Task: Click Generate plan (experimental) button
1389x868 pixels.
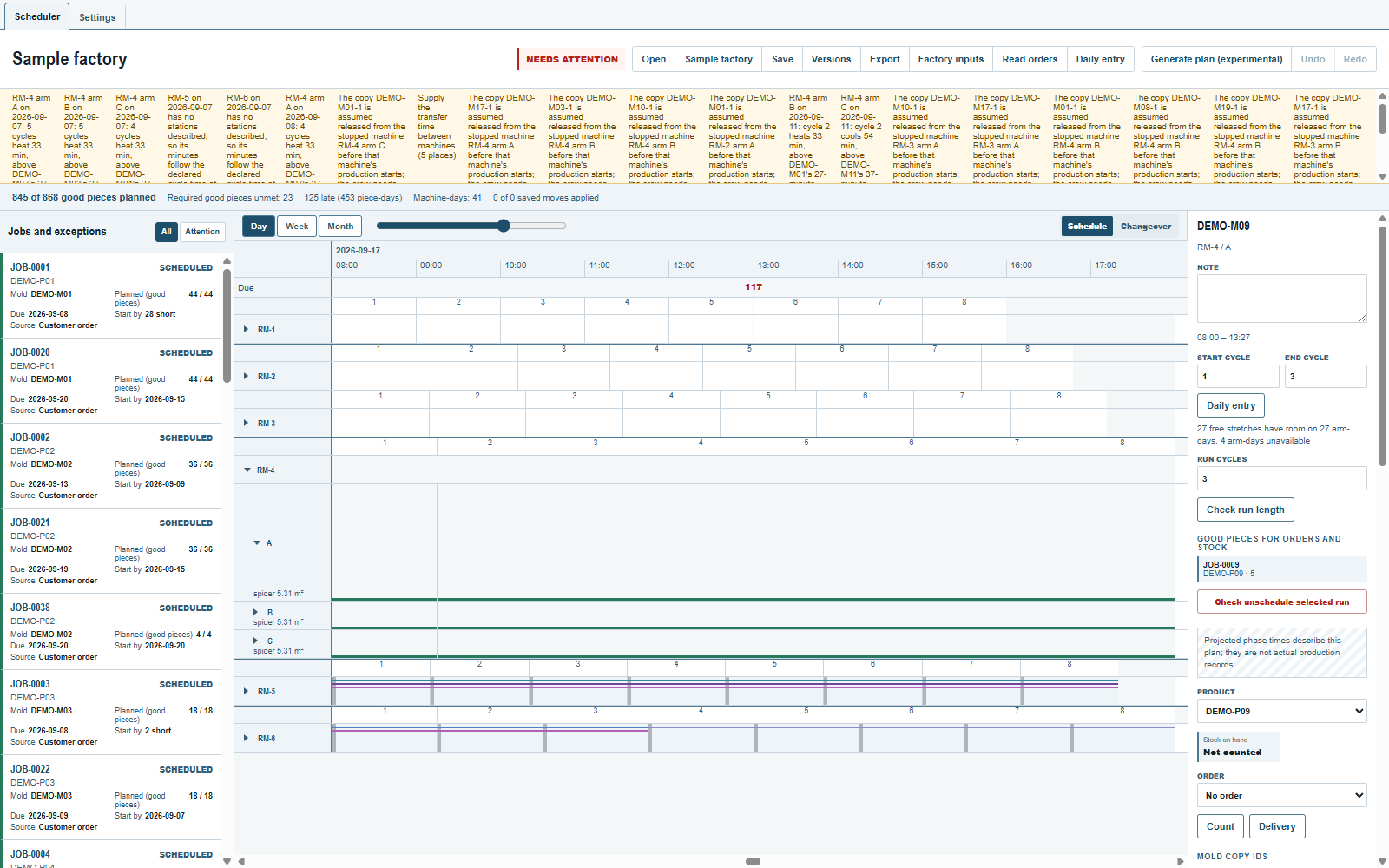Action: click(x=1216, y=59)
